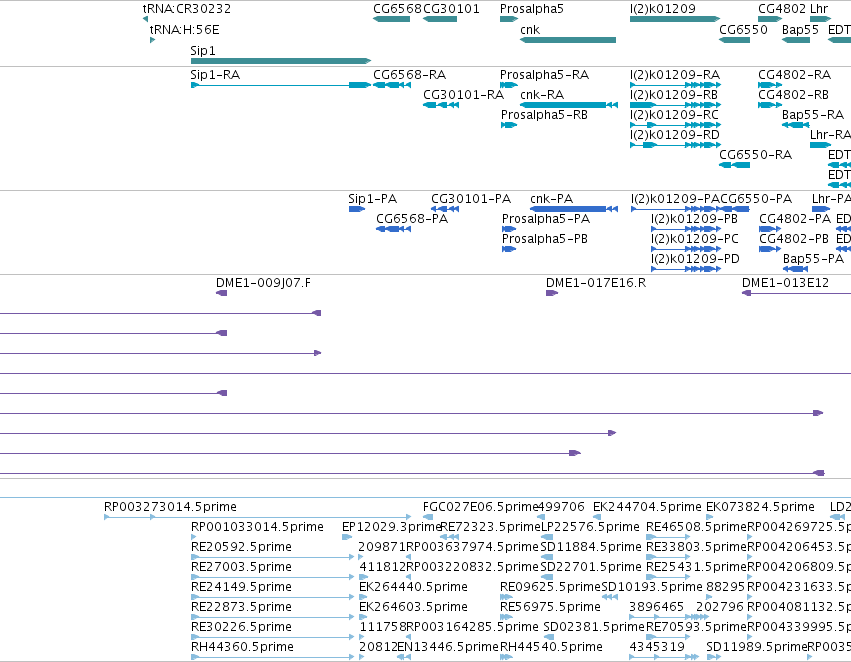Click the CG6550-RA transcript label
Screen dimensions: 851x662
(755, 155)
